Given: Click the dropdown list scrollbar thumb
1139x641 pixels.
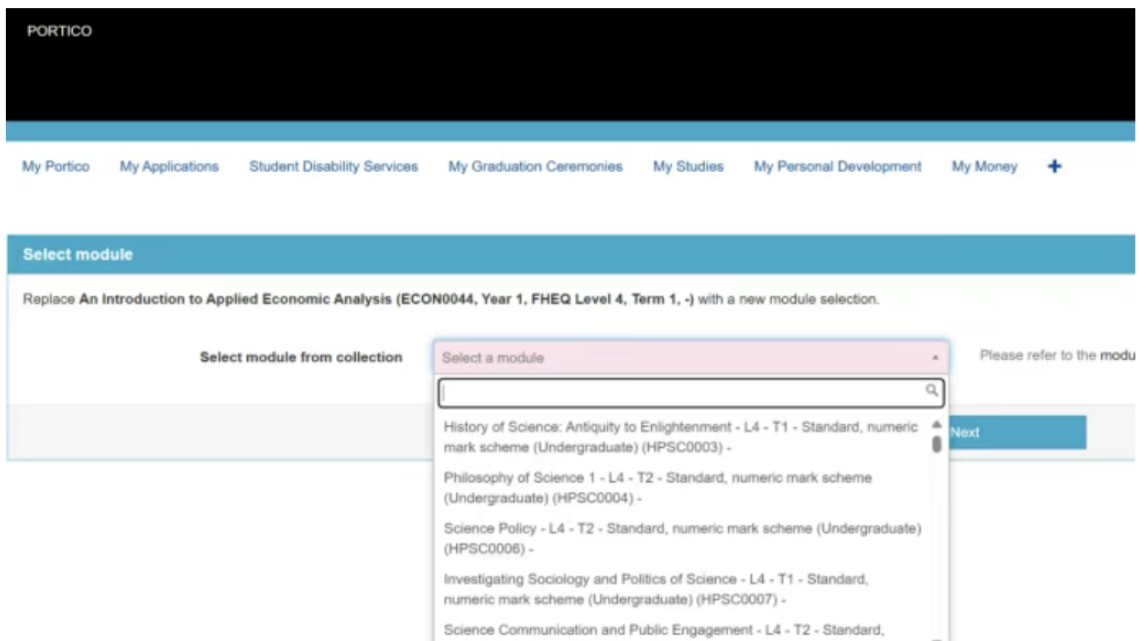Looking at the screenshot, I should 937,444.
